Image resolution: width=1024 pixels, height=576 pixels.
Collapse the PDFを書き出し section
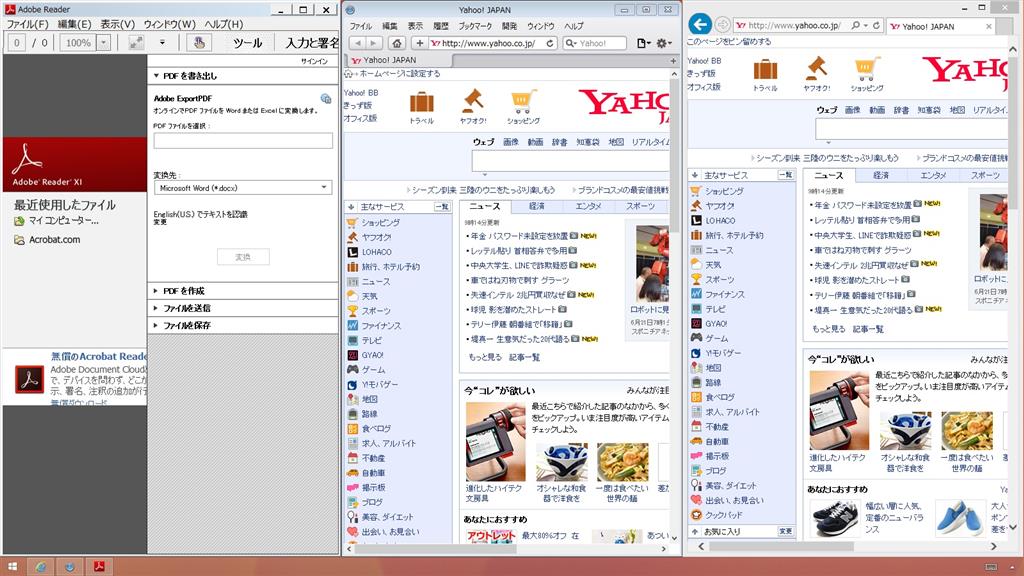point(156,76)
